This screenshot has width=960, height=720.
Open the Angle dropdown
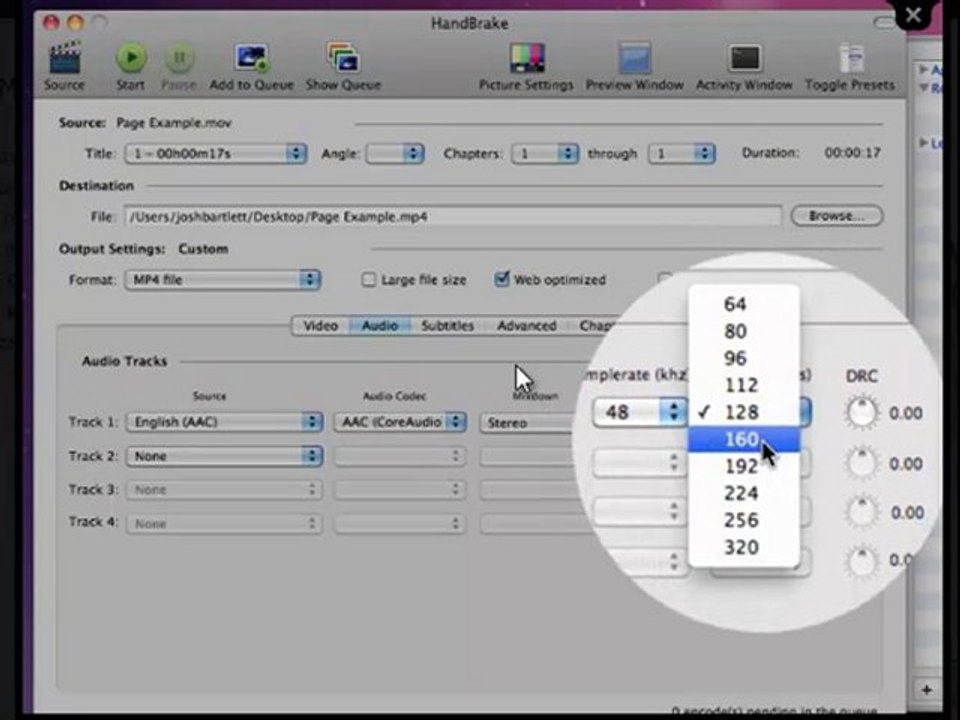click(394, 153)
